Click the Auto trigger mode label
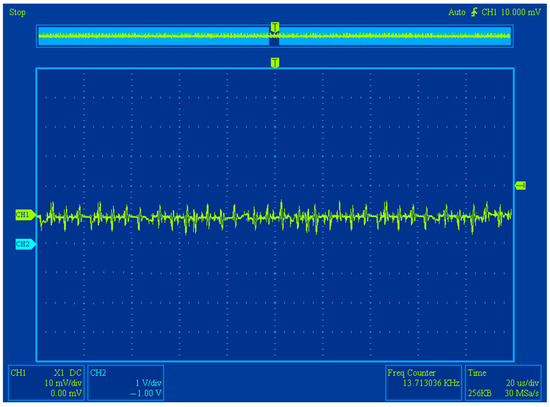 tap(457, 12)
